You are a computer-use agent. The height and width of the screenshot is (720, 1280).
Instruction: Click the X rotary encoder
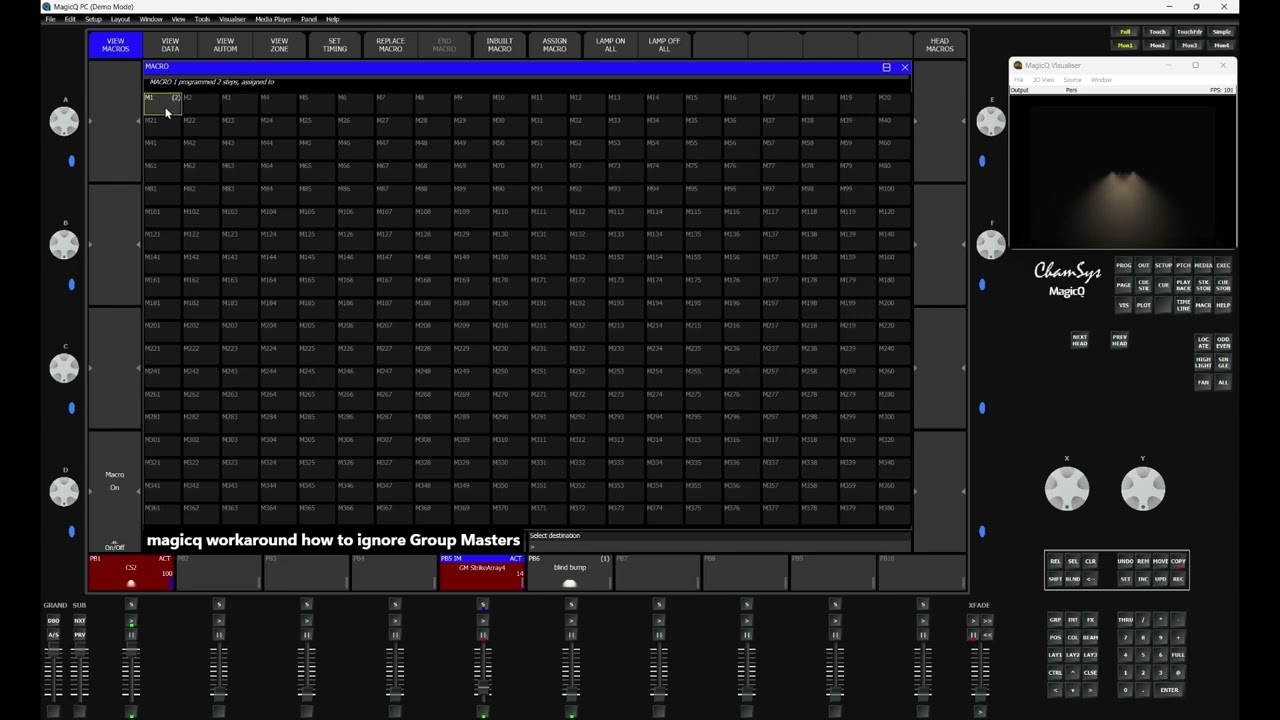[x=1067, y=488]
